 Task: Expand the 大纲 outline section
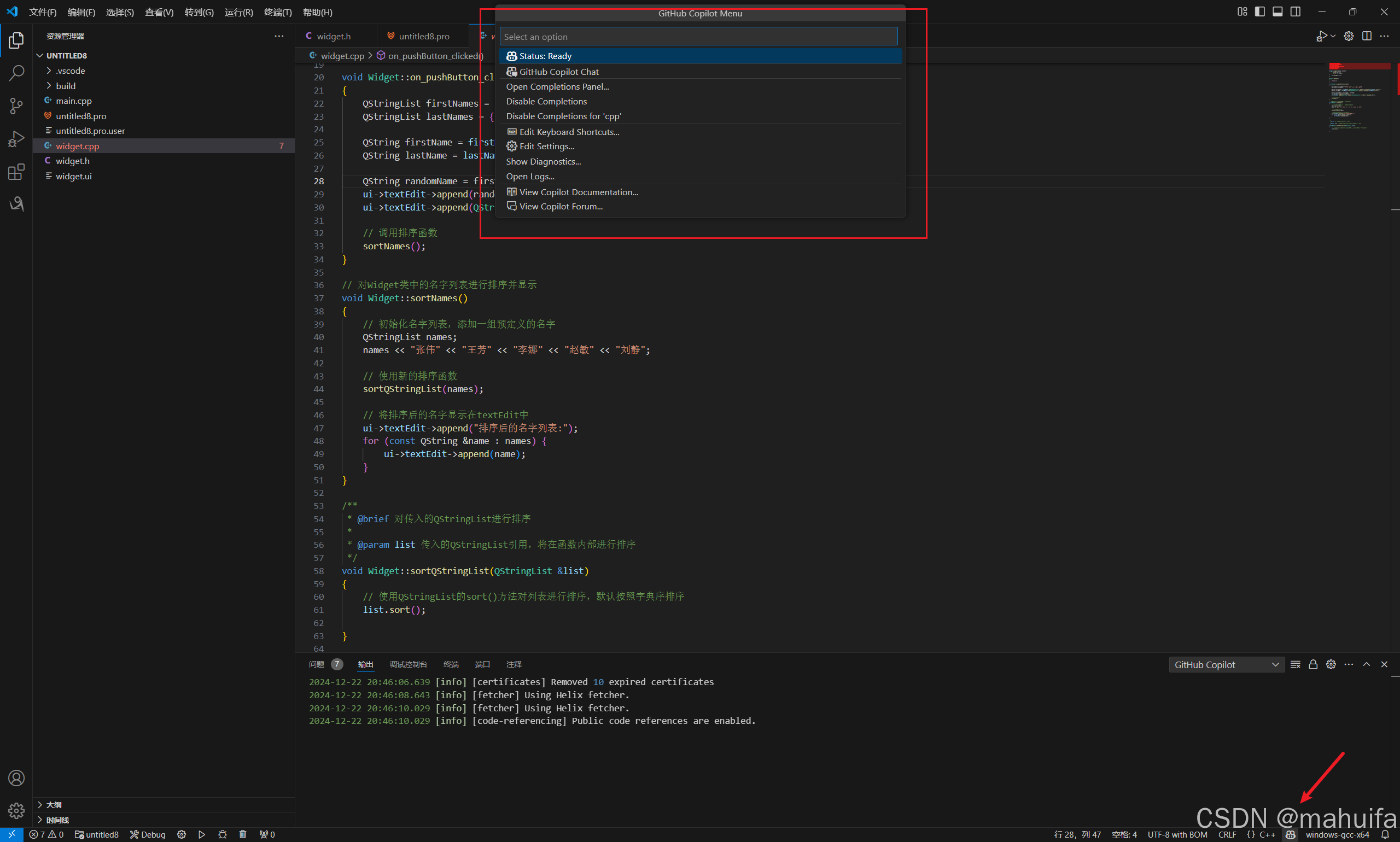164,805
